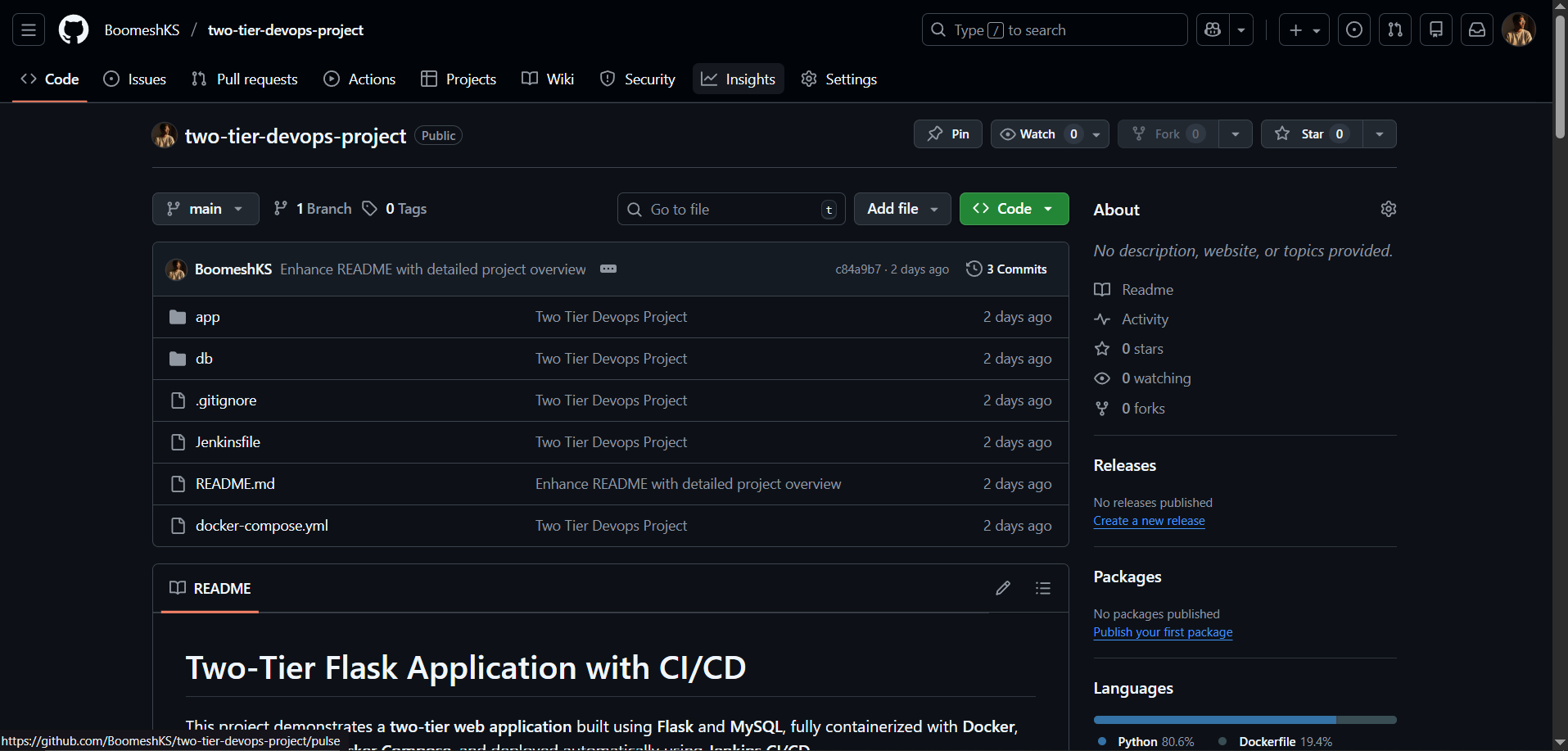Open your notifications inbox
Screen dimensions: 1568x751
point(1476,29)
